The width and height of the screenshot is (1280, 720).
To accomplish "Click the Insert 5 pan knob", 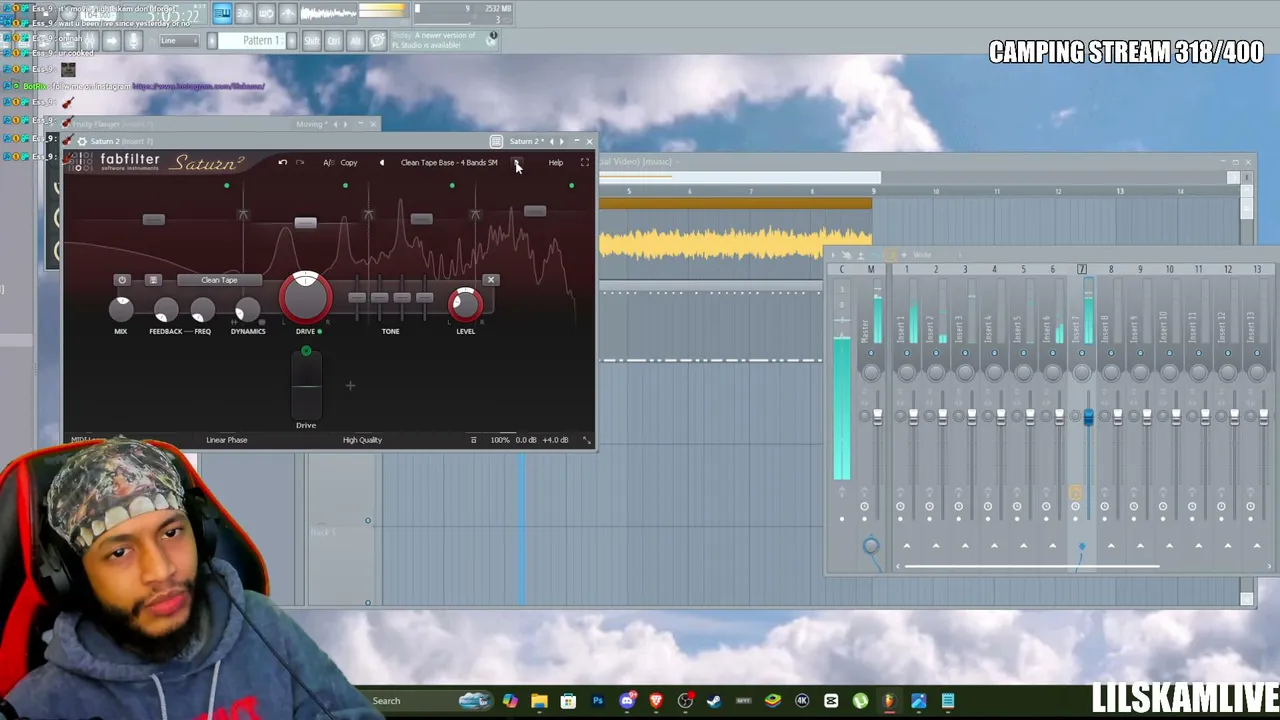I will click(1023, 373).
